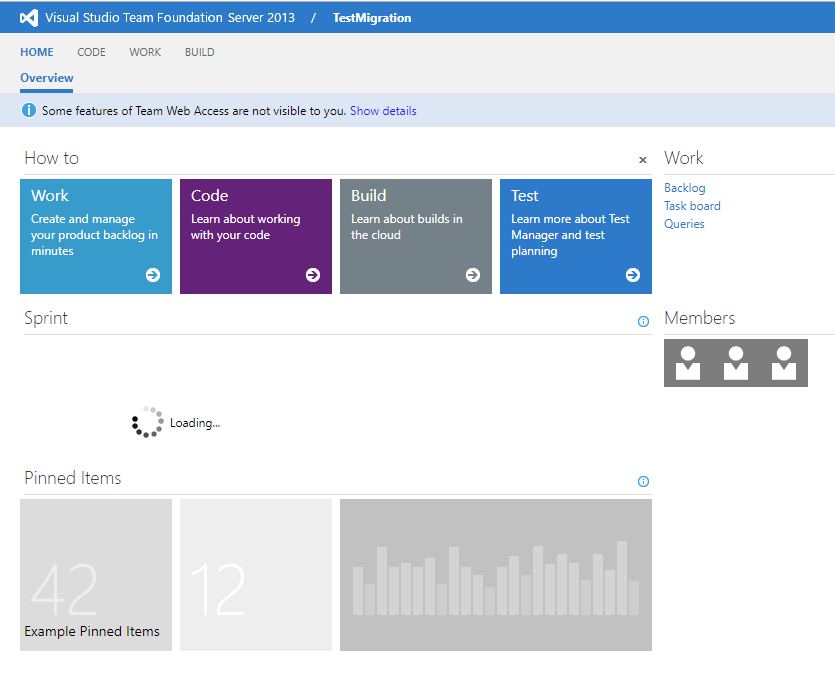Viewport: 835px width, 691px height.
Task: Click the Members heading
Action: 699,318
